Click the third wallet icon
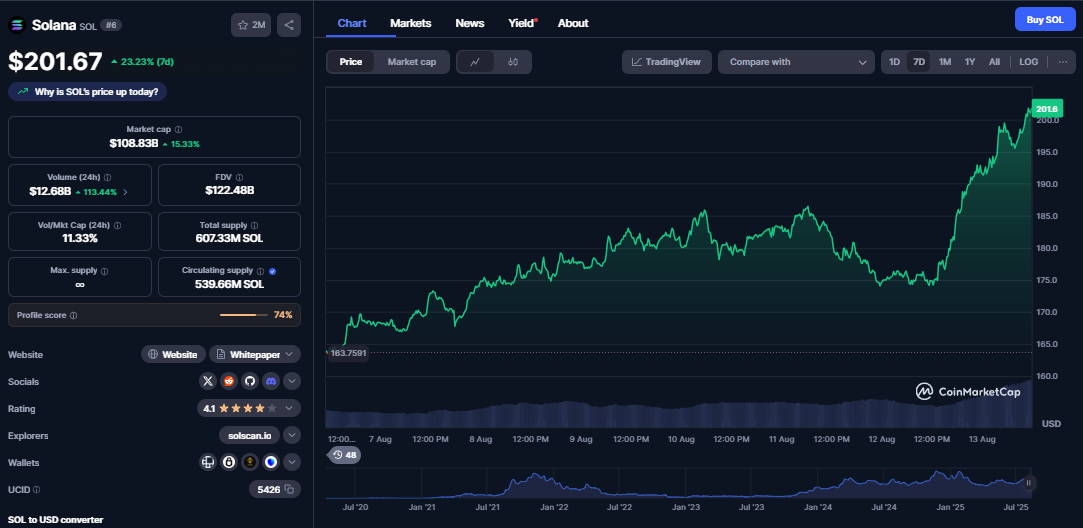Viewport: 1083px width, 528px height. click(x=249, y=462)
